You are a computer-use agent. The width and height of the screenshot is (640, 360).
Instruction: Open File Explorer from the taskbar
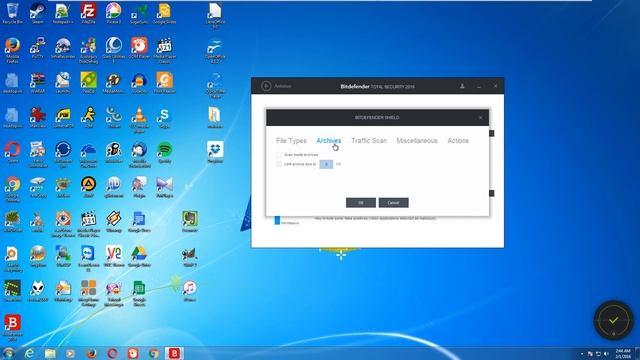[x=50, y=353]
